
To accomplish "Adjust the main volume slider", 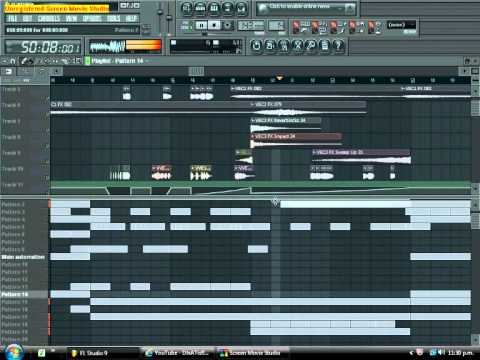I will [160, 13].
